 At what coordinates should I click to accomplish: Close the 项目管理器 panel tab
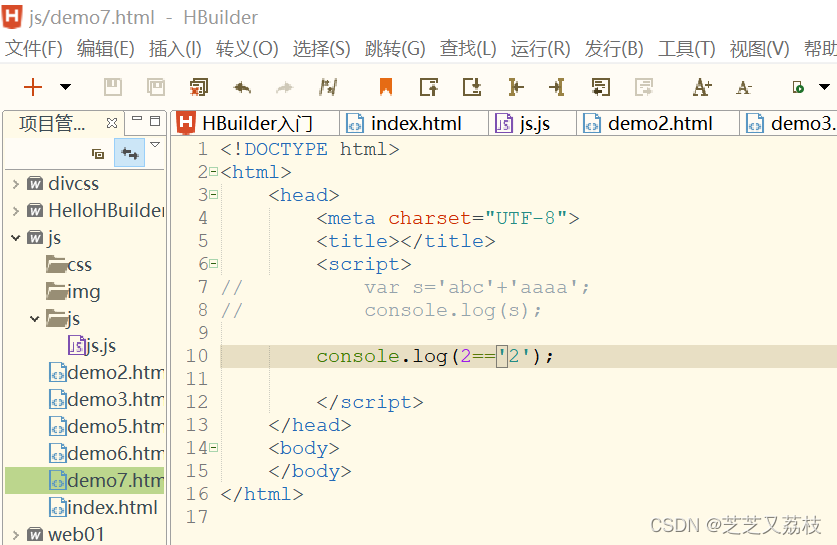click(x=112, y=123)
